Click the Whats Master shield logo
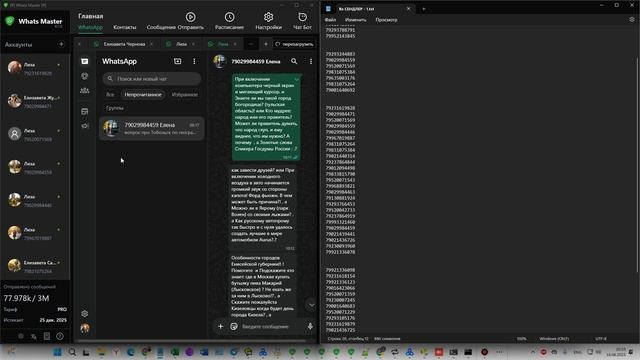 [x=10, y=21]
